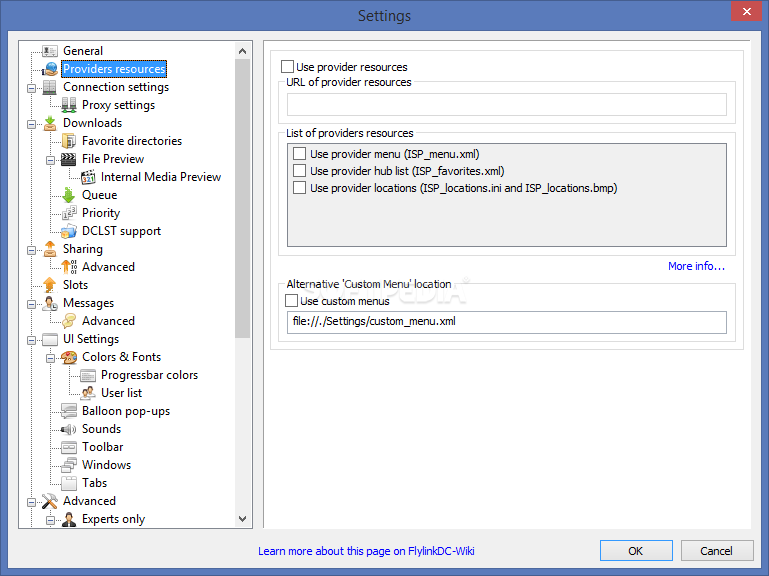Select DCLST support label in tree
769x576 pixels.
pos(121,231)
